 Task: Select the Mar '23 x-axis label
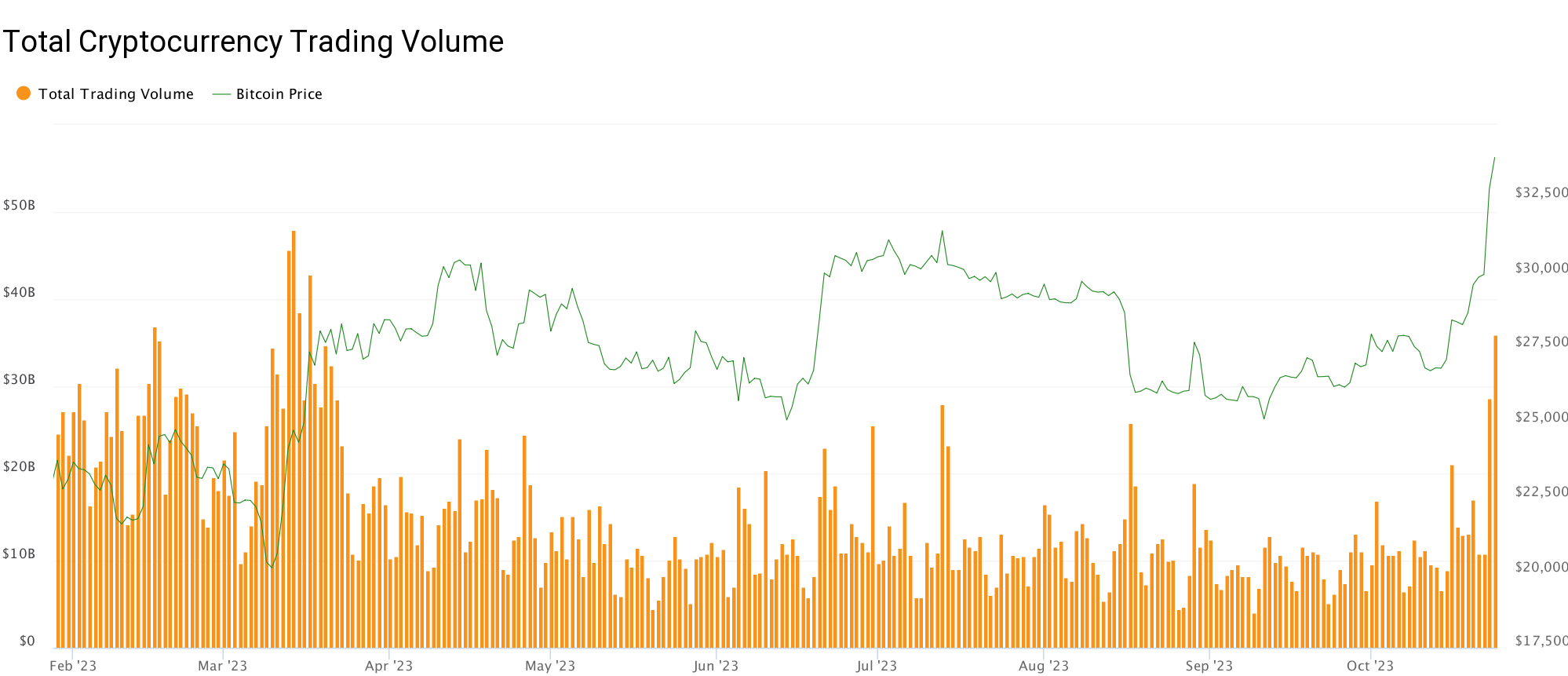(222, 666)
